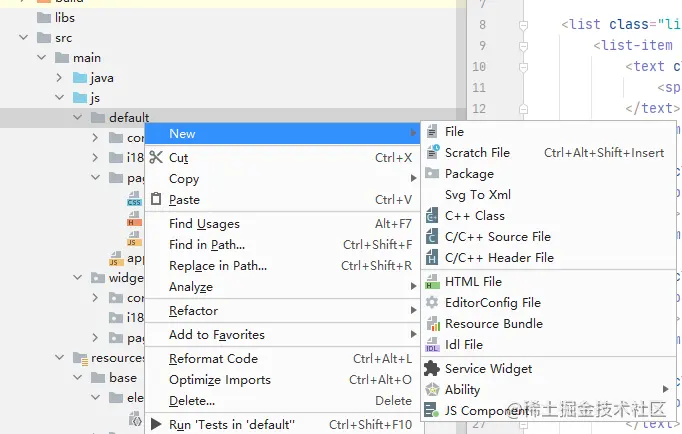Viewport: 682px width, 434px height.
Task: Select Find Usages
Action: tap(282, 224)
